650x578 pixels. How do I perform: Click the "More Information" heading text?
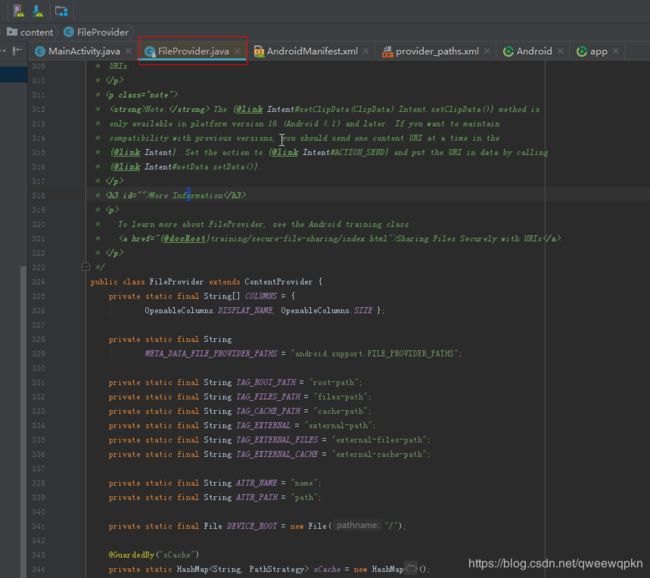click(185, 196)
